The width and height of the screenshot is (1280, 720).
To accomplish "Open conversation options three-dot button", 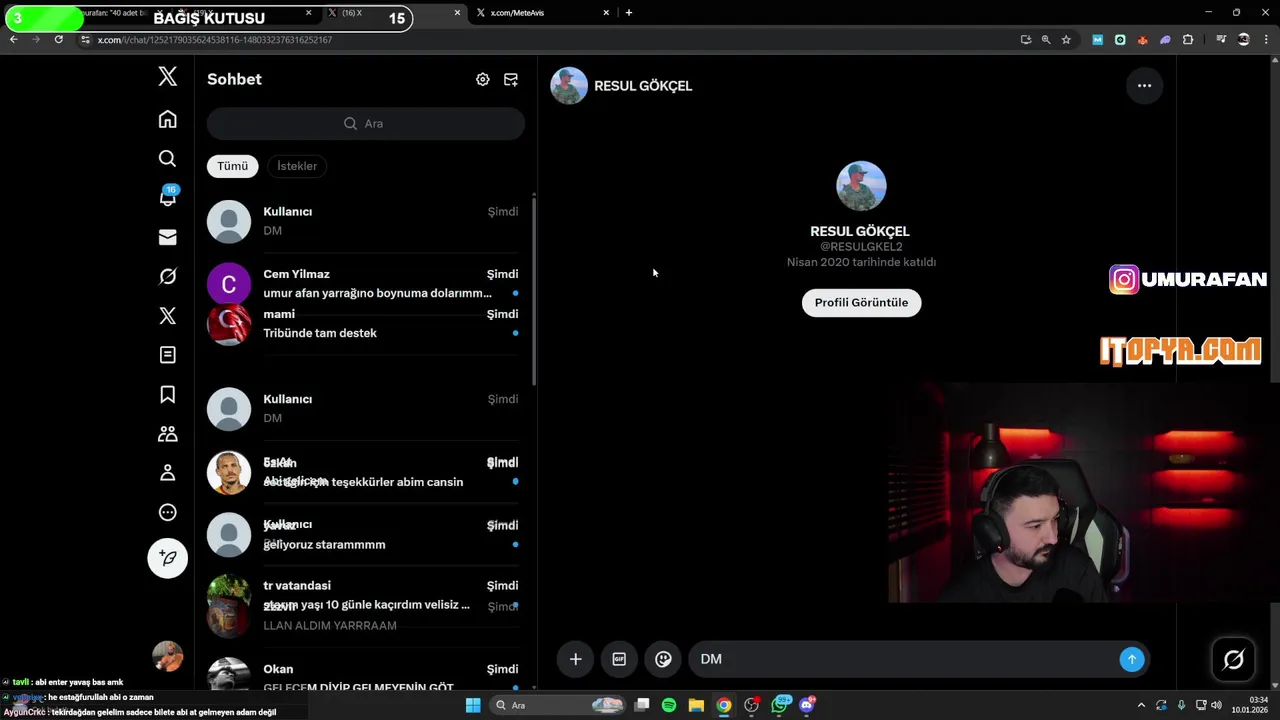I will pos(1145,86).
